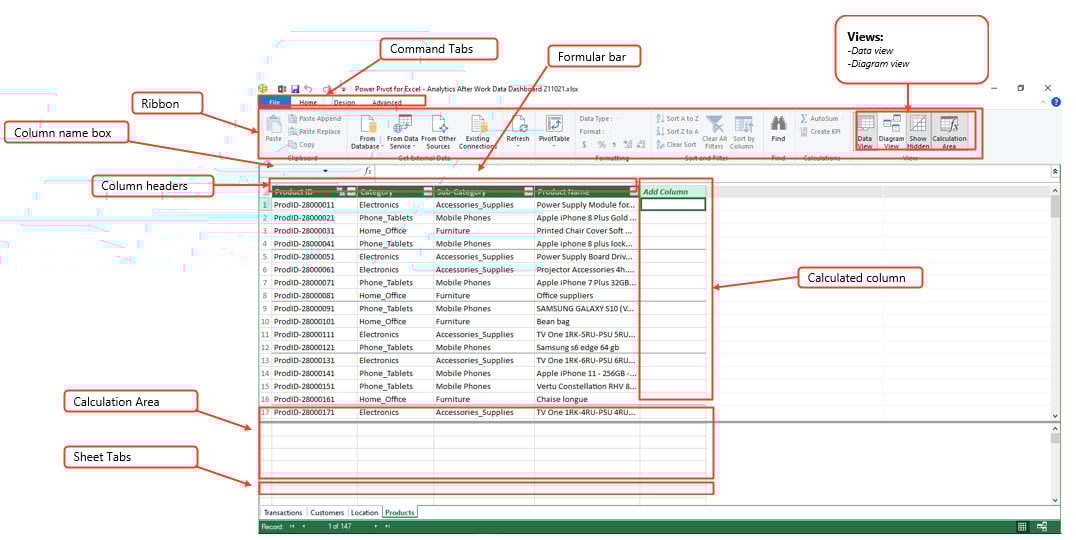The image size is (1076, 540).
Task: Go to next record button
Action: coord(375,526)
